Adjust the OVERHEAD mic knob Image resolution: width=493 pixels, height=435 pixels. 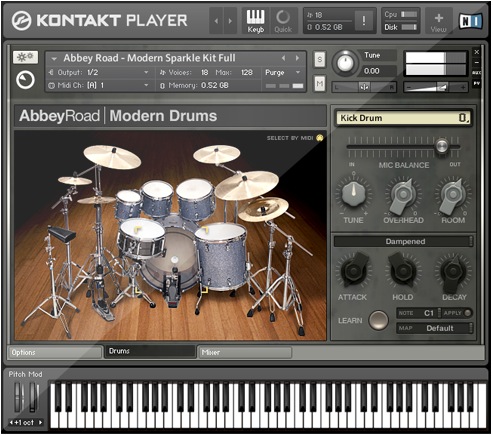point(403,195)
